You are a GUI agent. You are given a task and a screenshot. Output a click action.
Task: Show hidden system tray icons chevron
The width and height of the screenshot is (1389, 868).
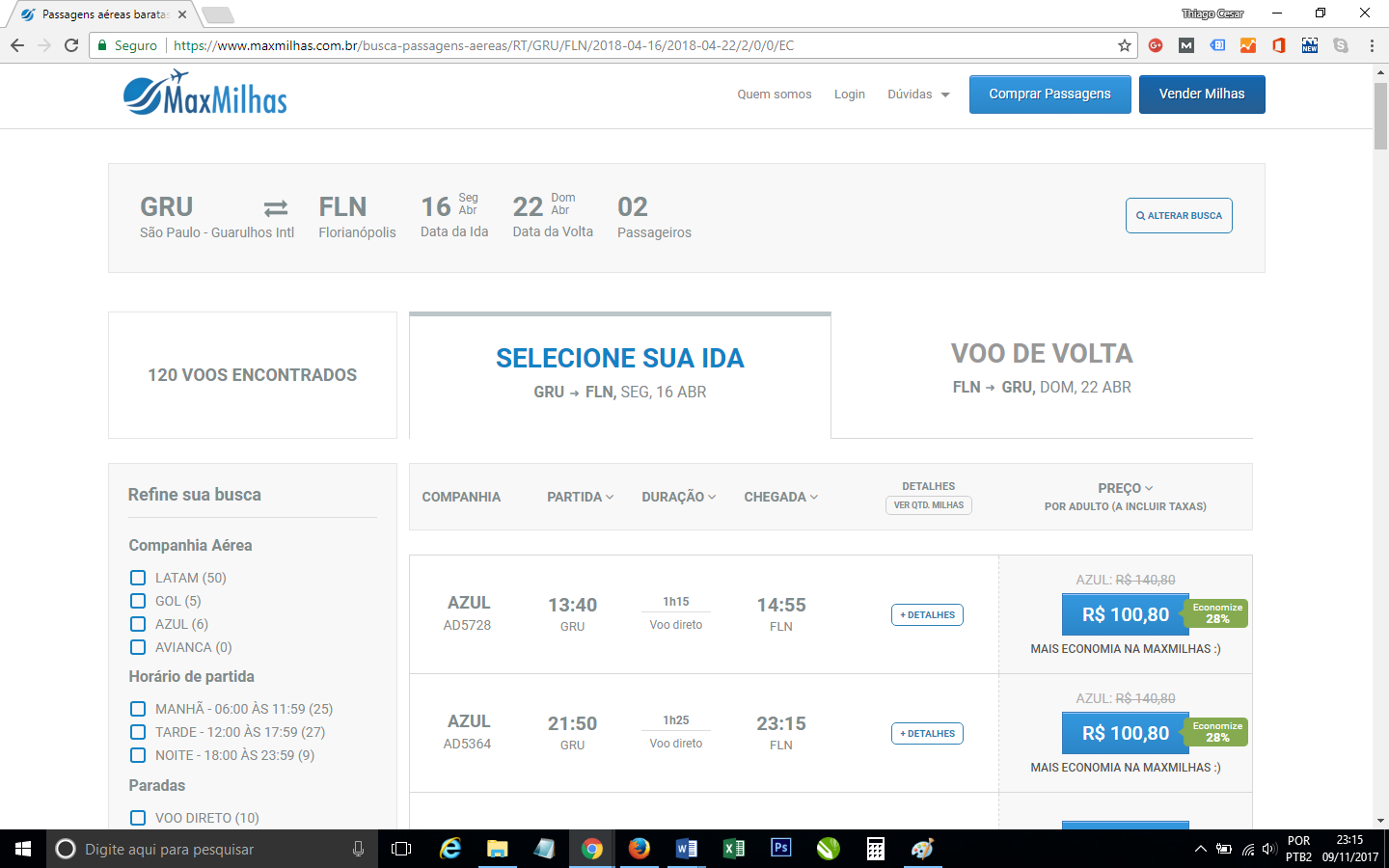point(1200,850)
